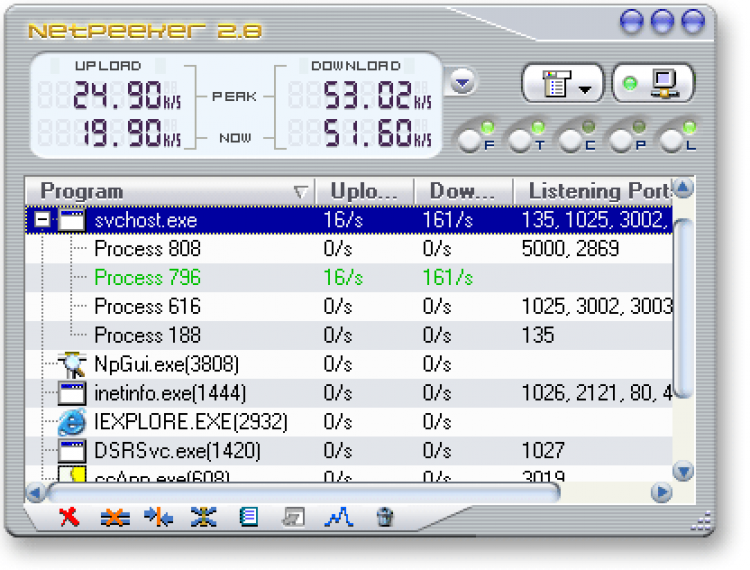Open the list view dropdown button

point(563,84)
